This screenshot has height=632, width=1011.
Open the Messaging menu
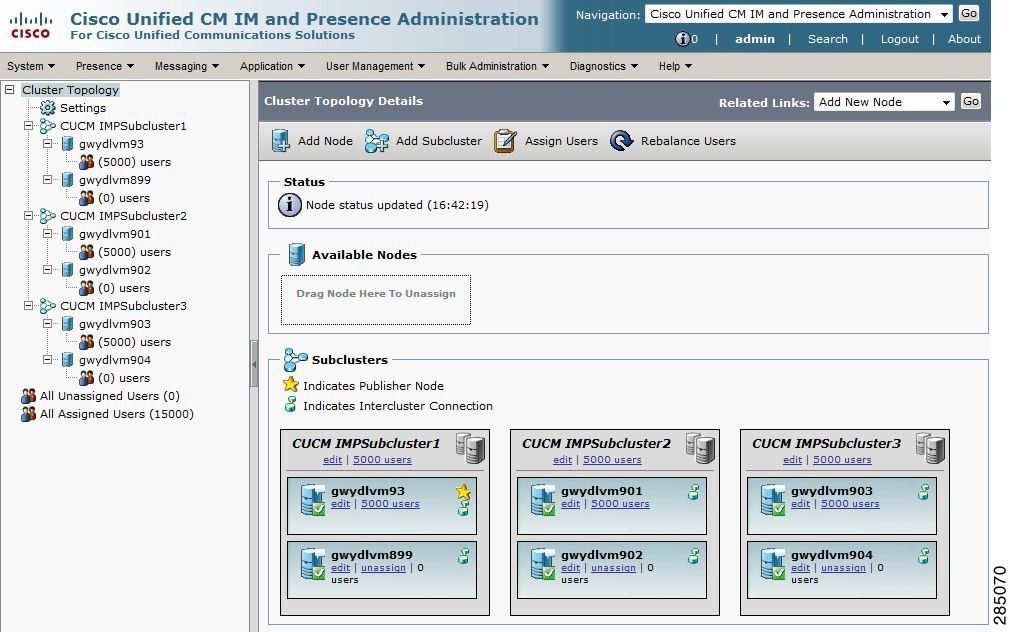coord(186,66)
